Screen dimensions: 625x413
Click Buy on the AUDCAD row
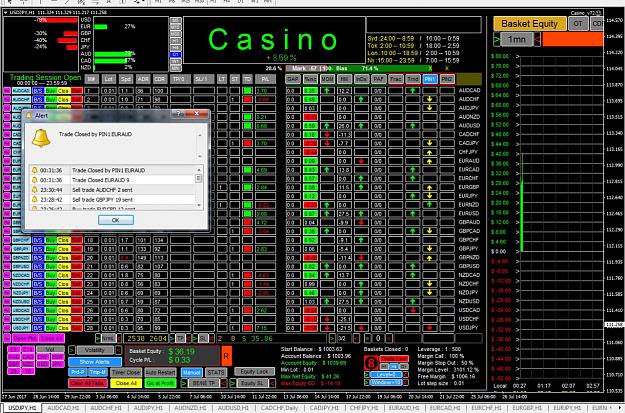(51, 90)
